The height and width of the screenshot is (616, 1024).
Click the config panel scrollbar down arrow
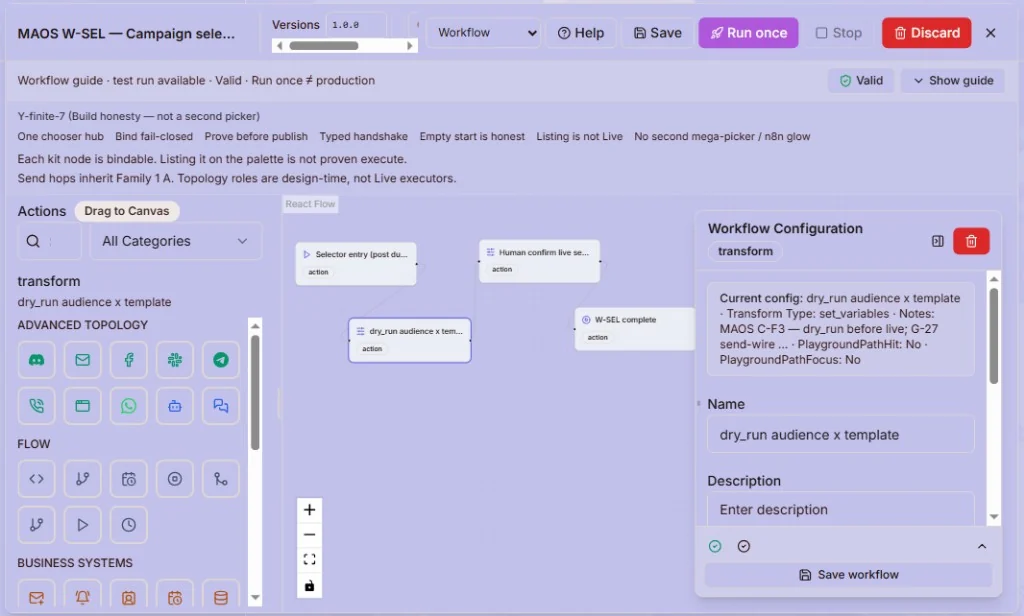click(994, 517)
